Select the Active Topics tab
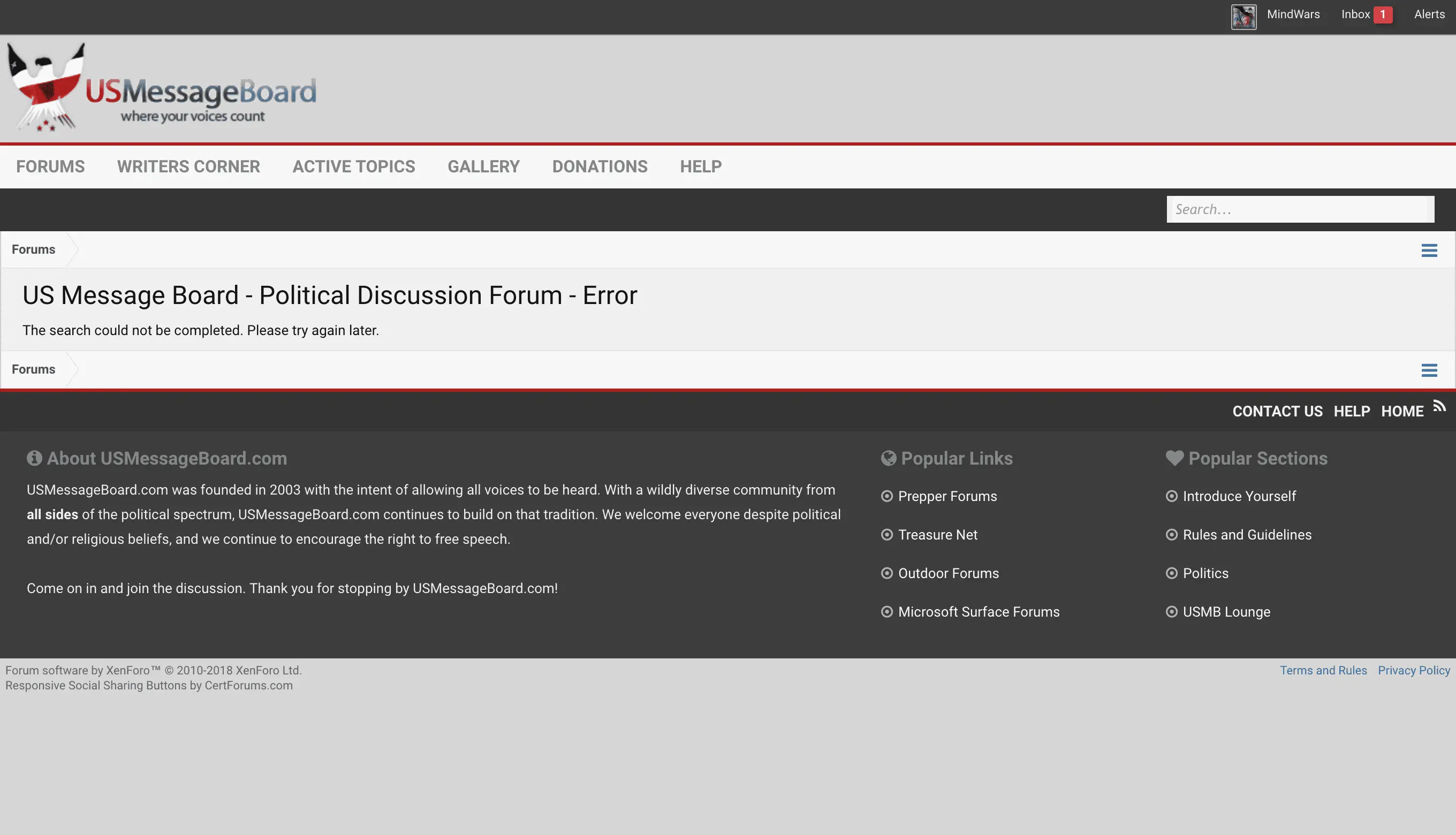 [353, 167]
